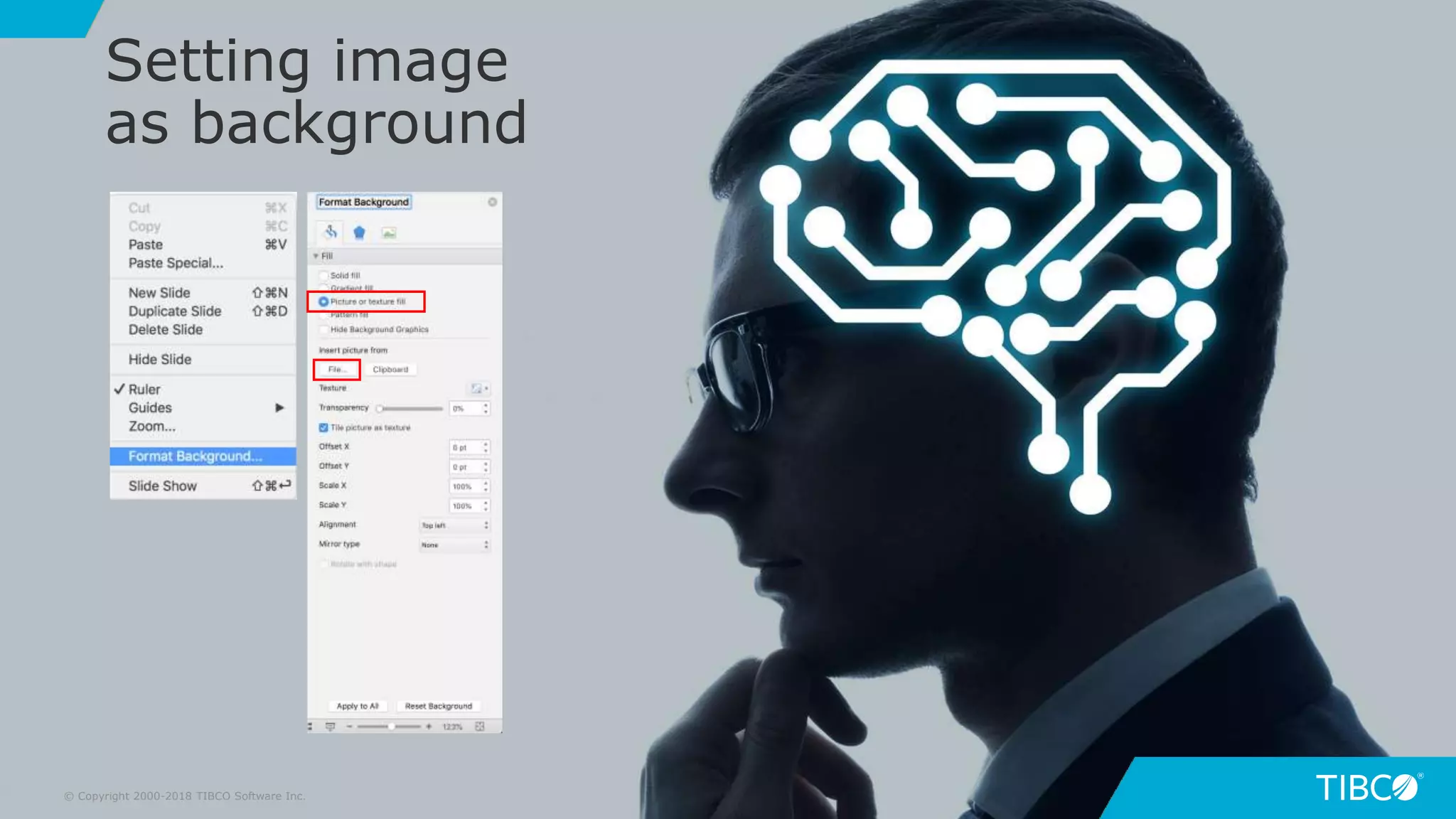Open the Fill & Line tab icon
This screenshot has width=1456, height=819.
(331, 232)
